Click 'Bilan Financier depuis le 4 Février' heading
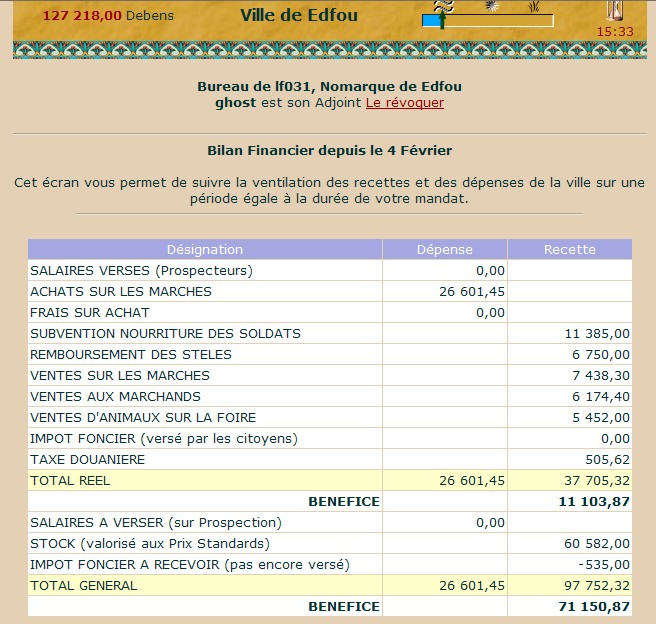Viewport: 656px width, 624px height. tap(330, 151)
